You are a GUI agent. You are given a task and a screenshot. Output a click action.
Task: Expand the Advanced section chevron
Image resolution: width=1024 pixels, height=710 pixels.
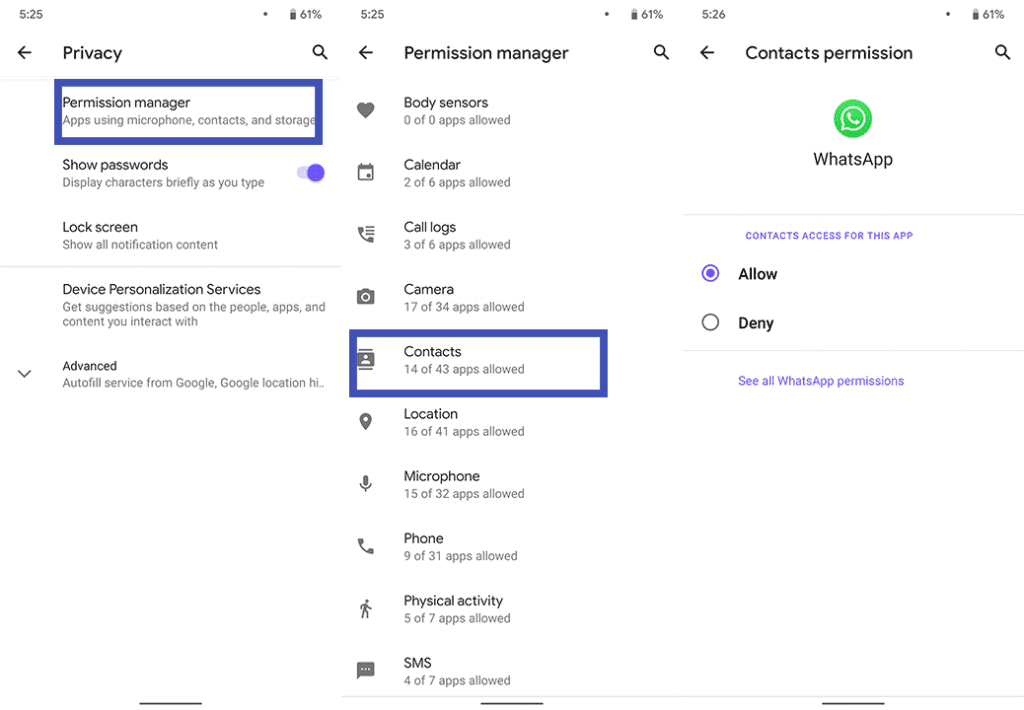[24, 374]
